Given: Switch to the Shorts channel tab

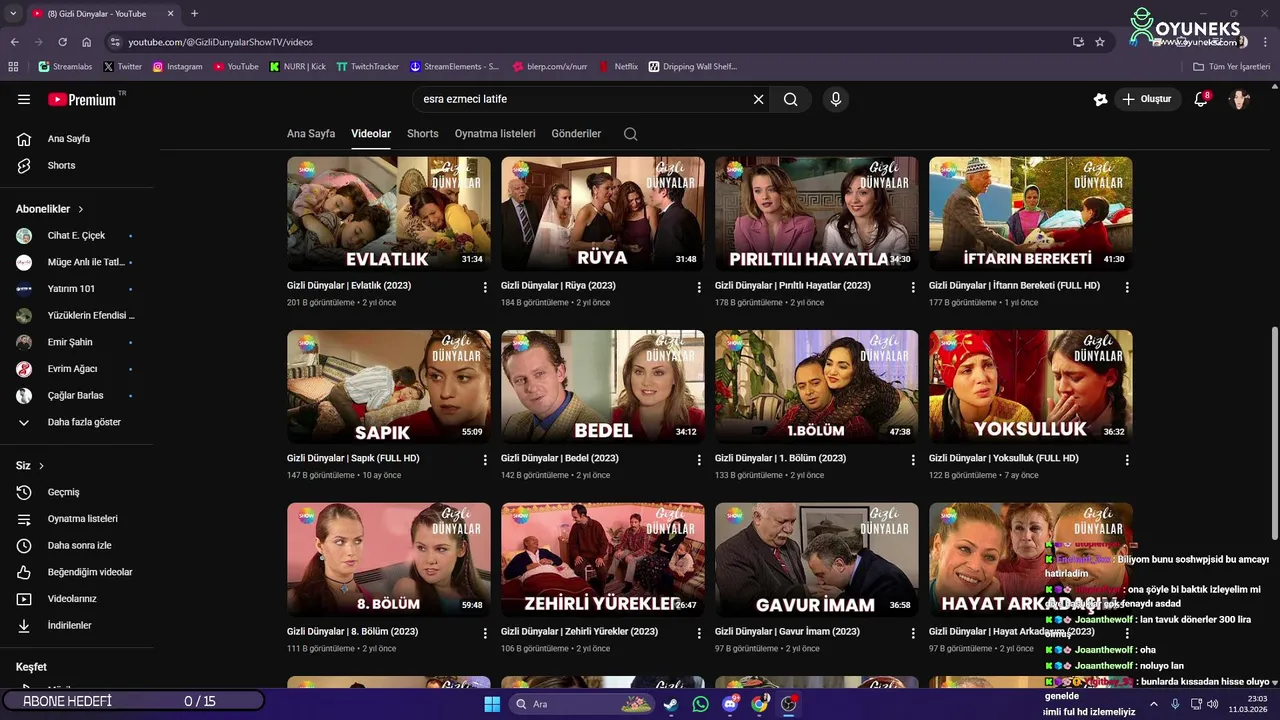Looking at the screenshot, I should 422,134.
